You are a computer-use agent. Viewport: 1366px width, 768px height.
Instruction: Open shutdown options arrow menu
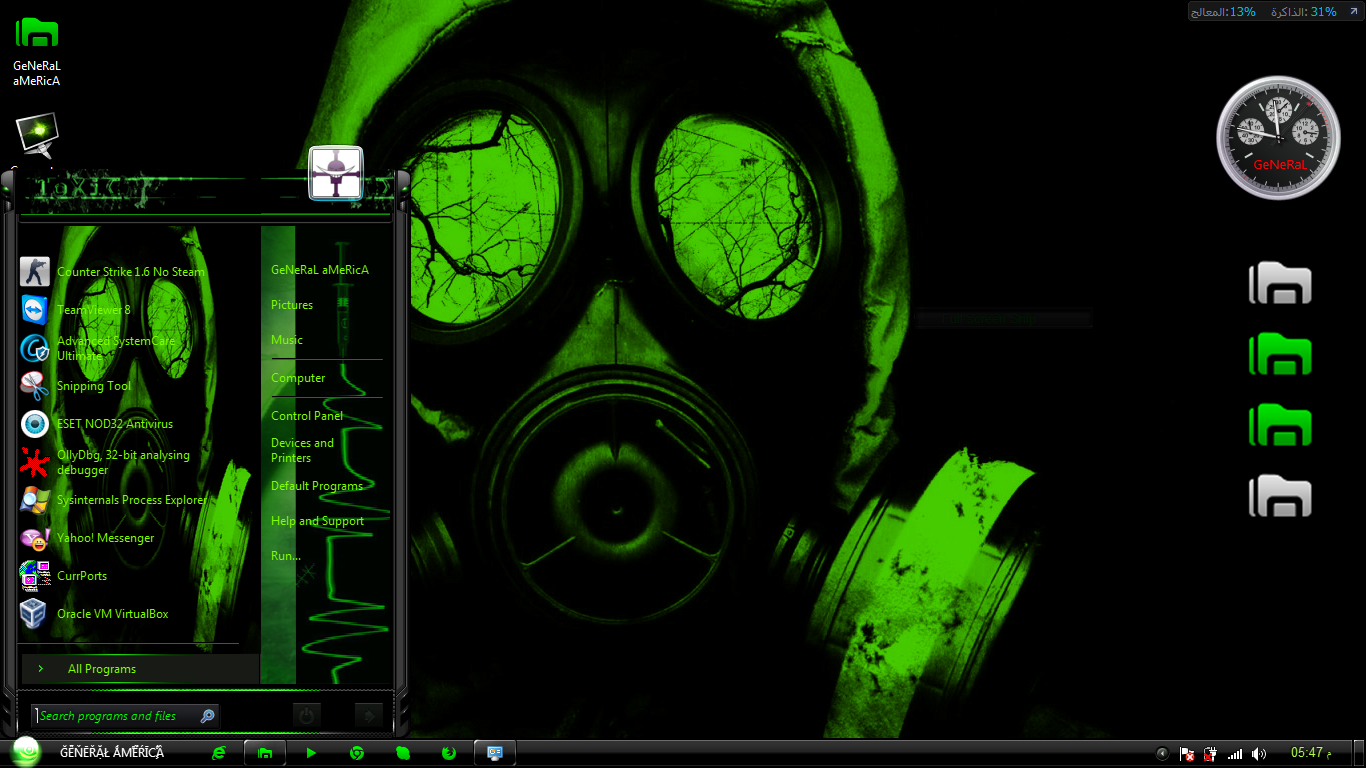(369, 715)
